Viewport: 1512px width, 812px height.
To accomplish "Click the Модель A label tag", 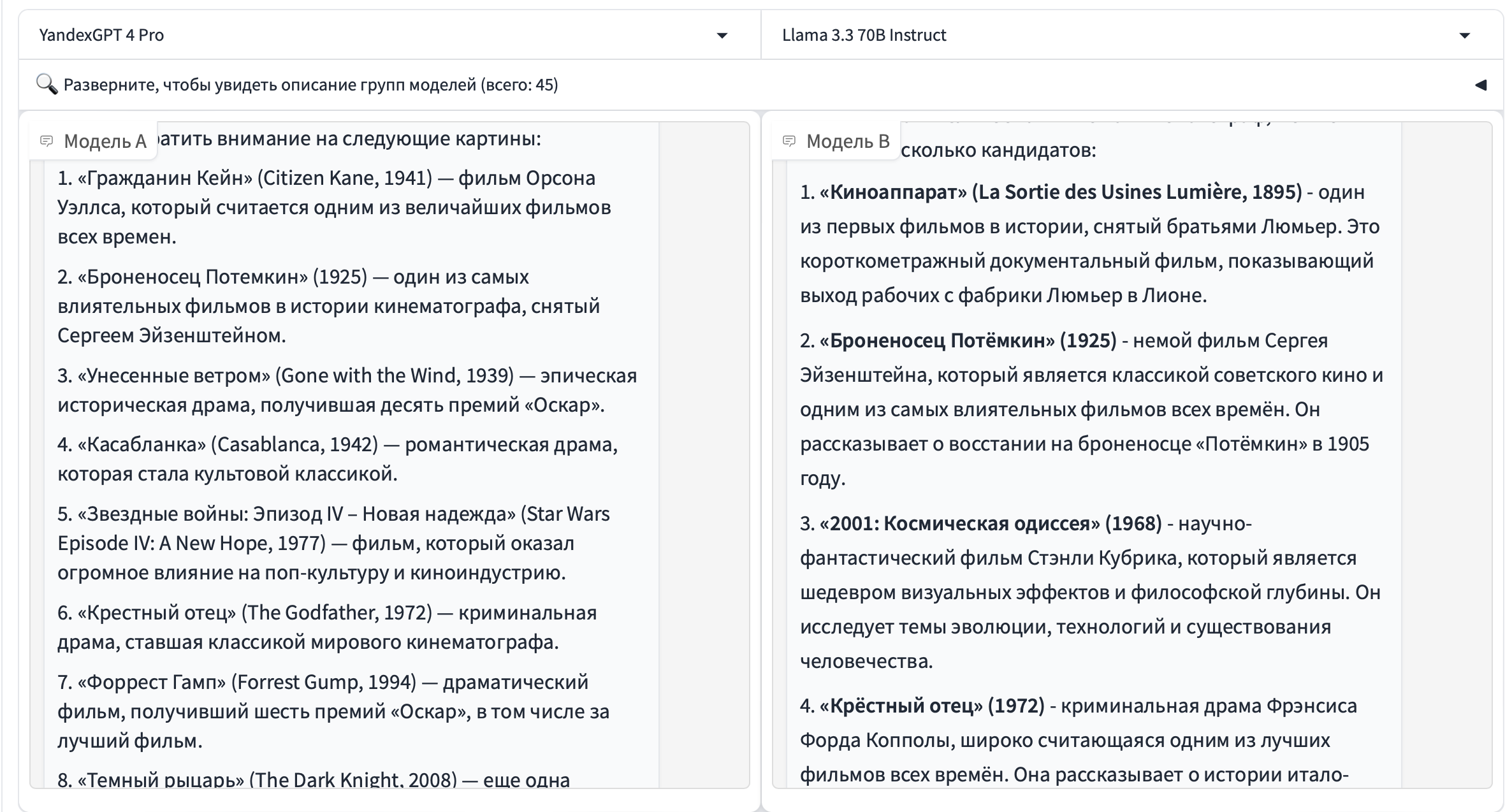I will 105,141.
